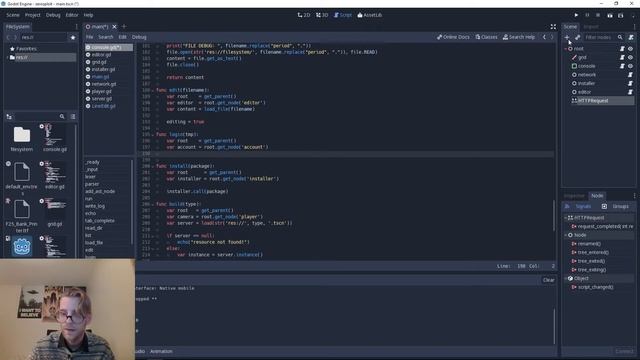Stop the running project
640x360 pixels.
click(598, 15)
